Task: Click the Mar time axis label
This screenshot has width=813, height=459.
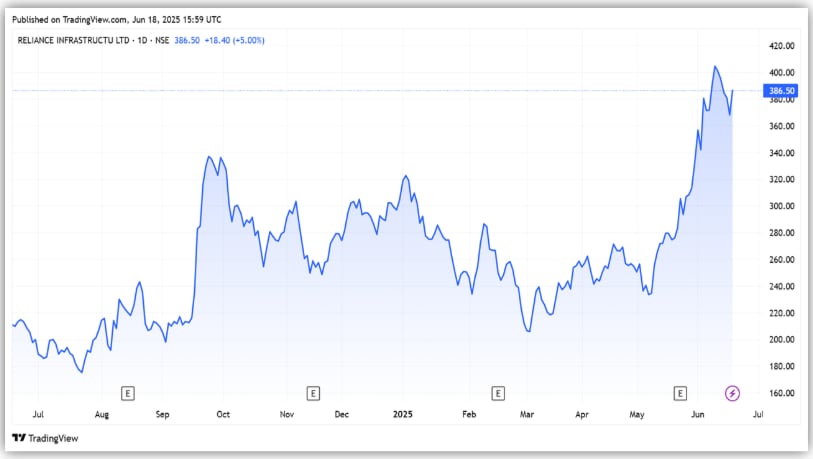Action: click(527, 414)
